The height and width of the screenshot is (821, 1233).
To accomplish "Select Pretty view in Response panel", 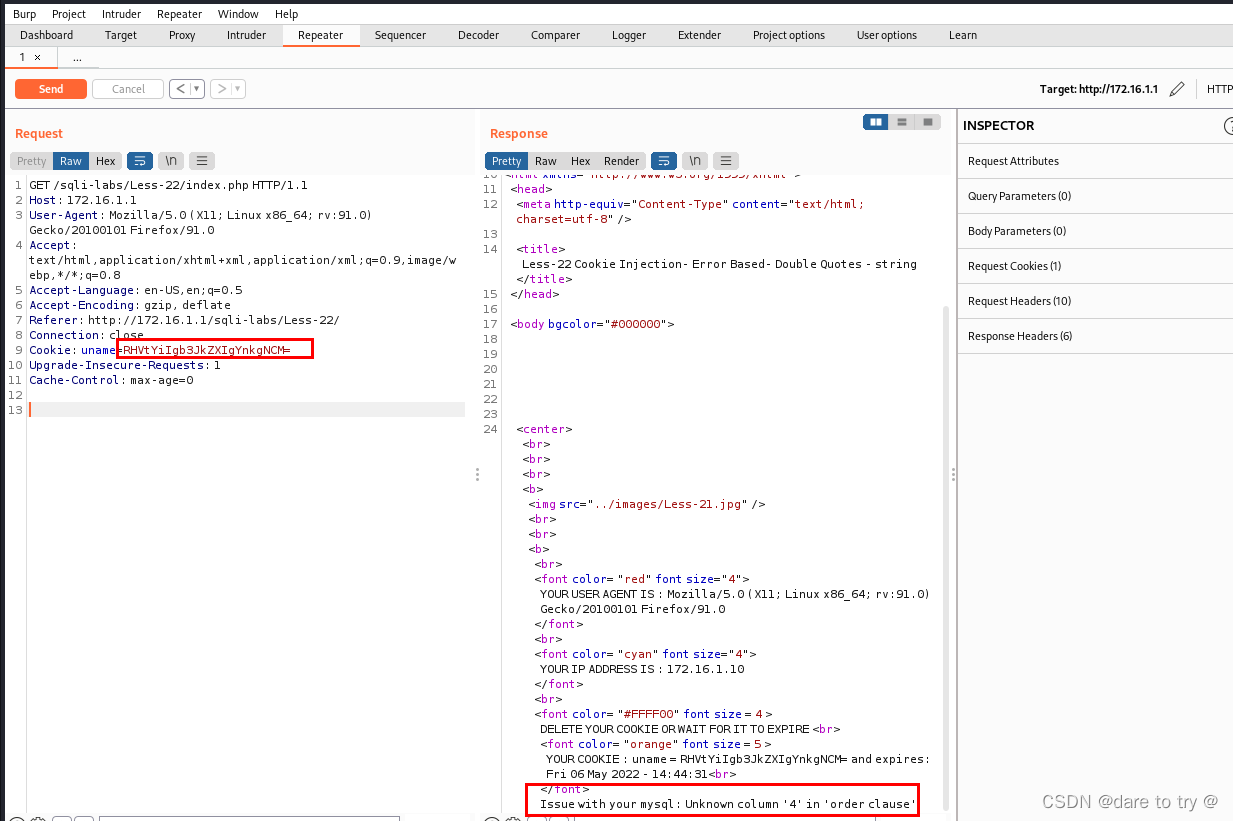I will point(506,161).
